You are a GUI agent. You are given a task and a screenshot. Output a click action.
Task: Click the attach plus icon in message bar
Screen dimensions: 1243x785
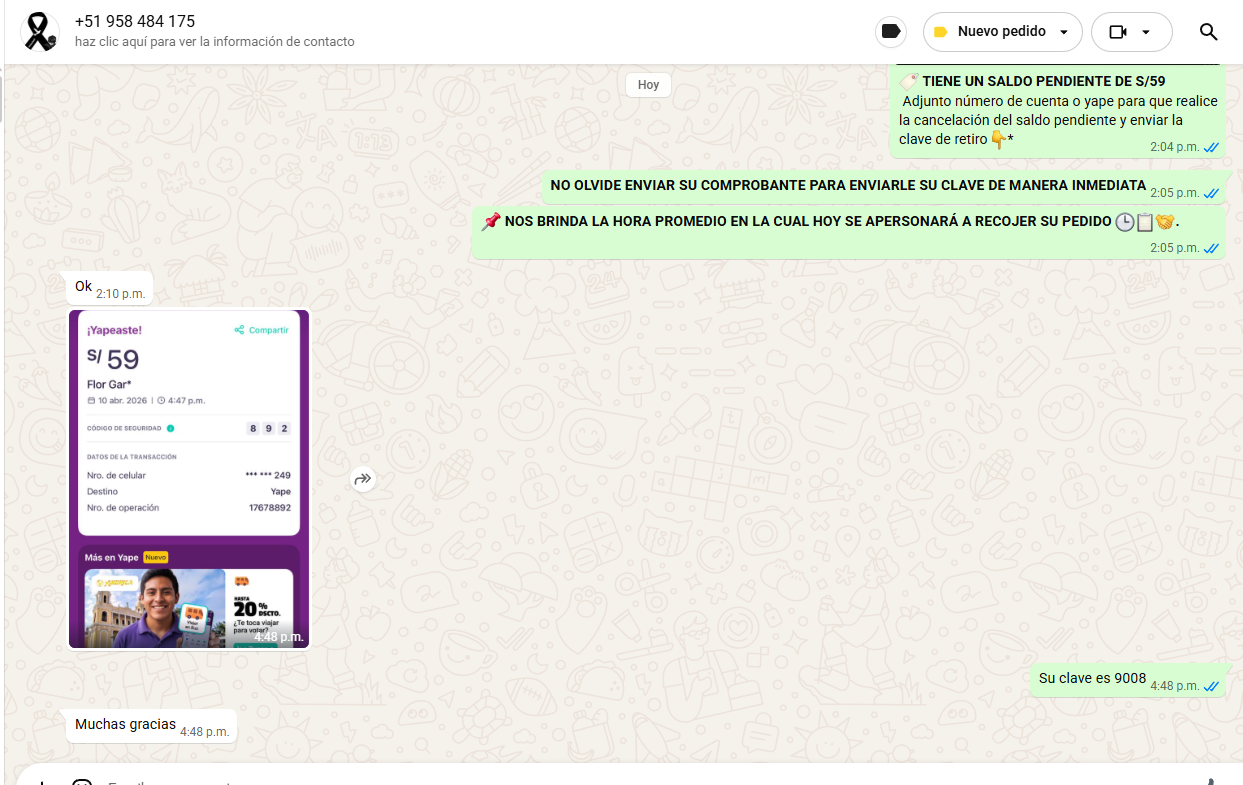(x=40, y=783)
